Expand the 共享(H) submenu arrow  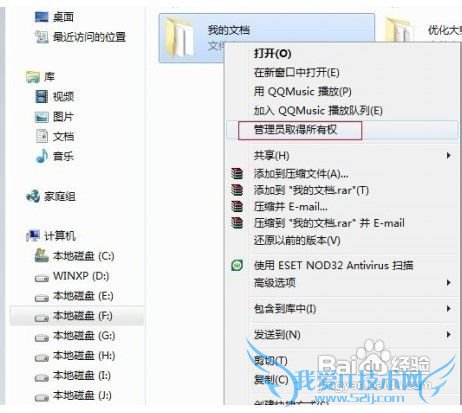[x=449, y=155]
